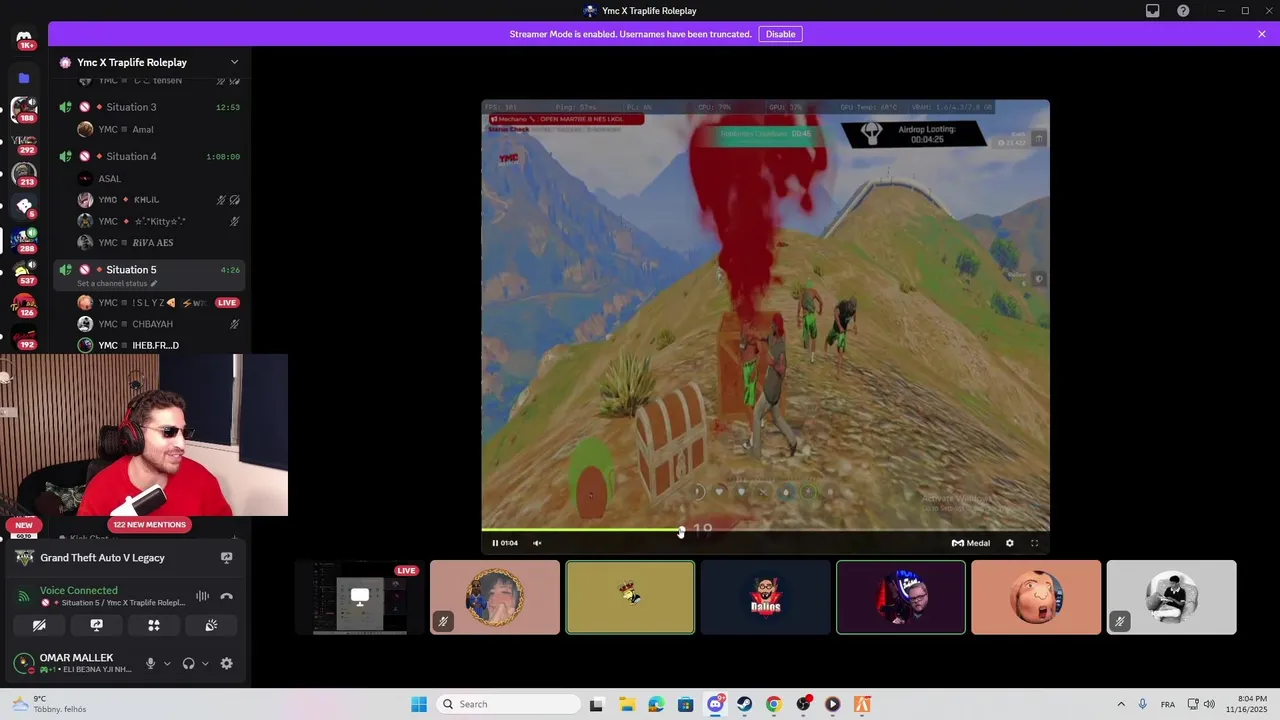
Task: Select the server with 292 badge
Action: 24,142
